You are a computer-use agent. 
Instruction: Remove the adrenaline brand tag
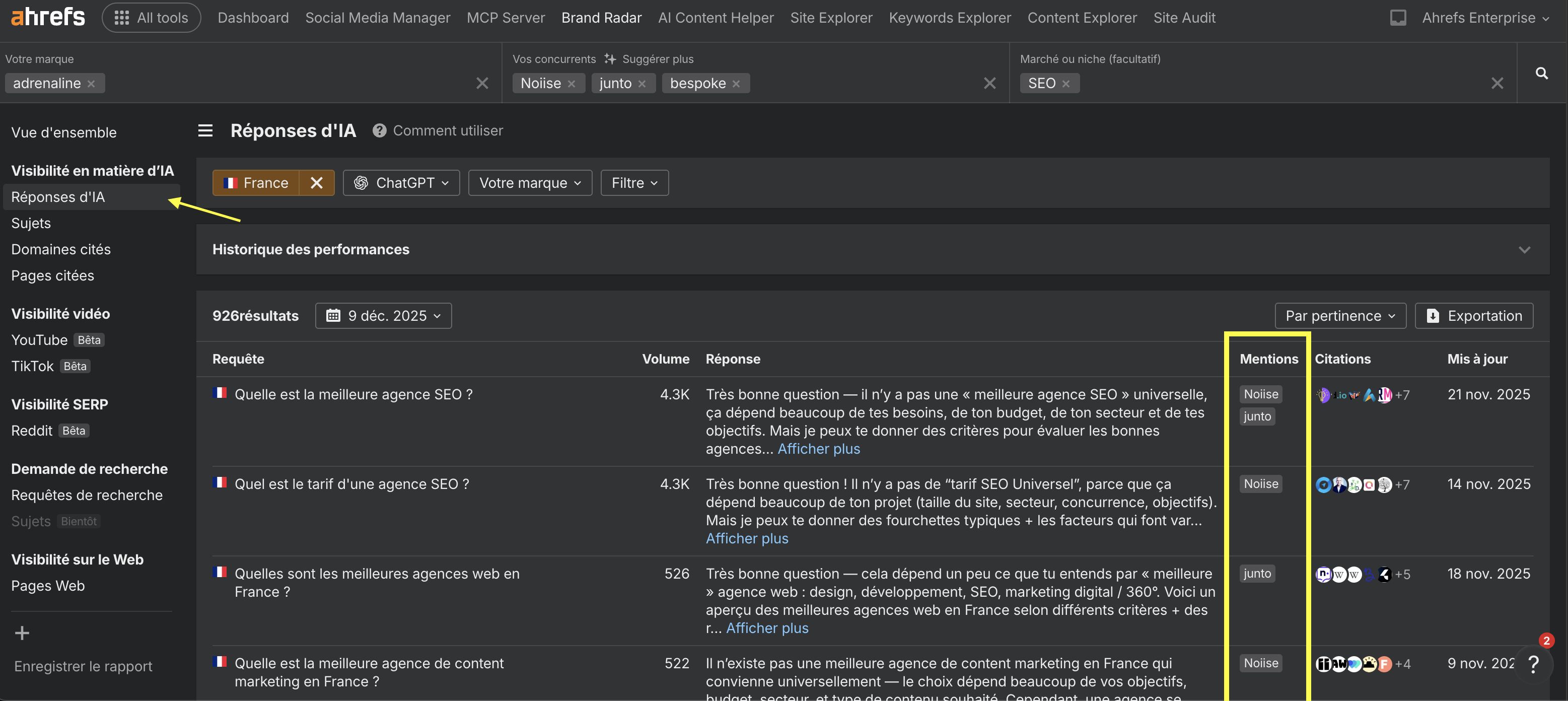(x=91, y=84)
